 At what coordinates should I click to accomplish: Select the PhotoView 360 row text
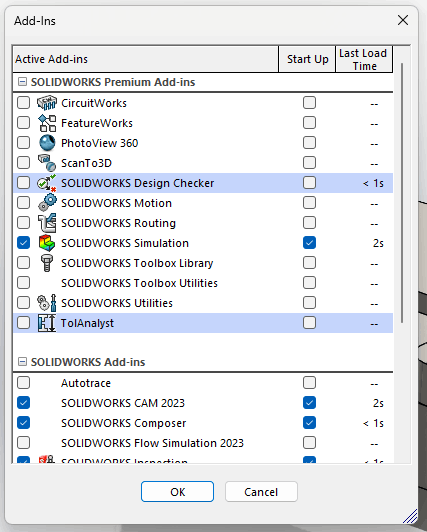click(99, 143)
